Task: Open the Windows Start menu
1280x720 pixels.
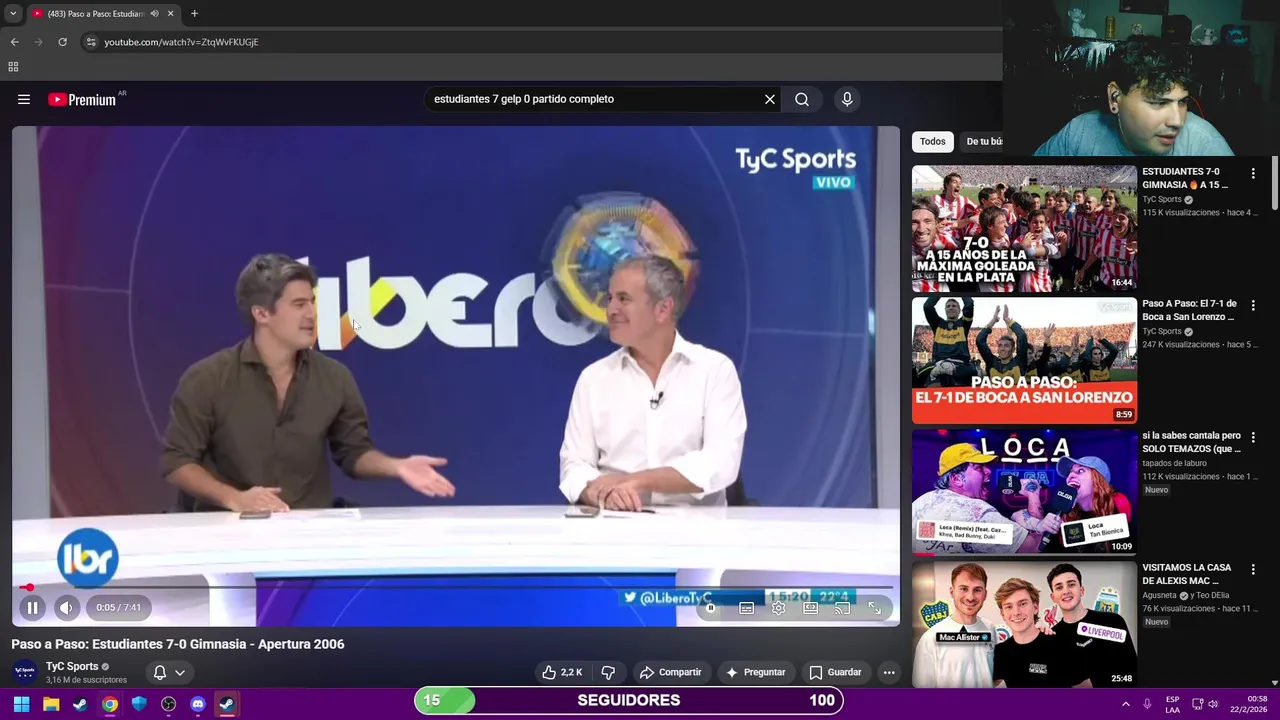Action: [x=21, y=704]
